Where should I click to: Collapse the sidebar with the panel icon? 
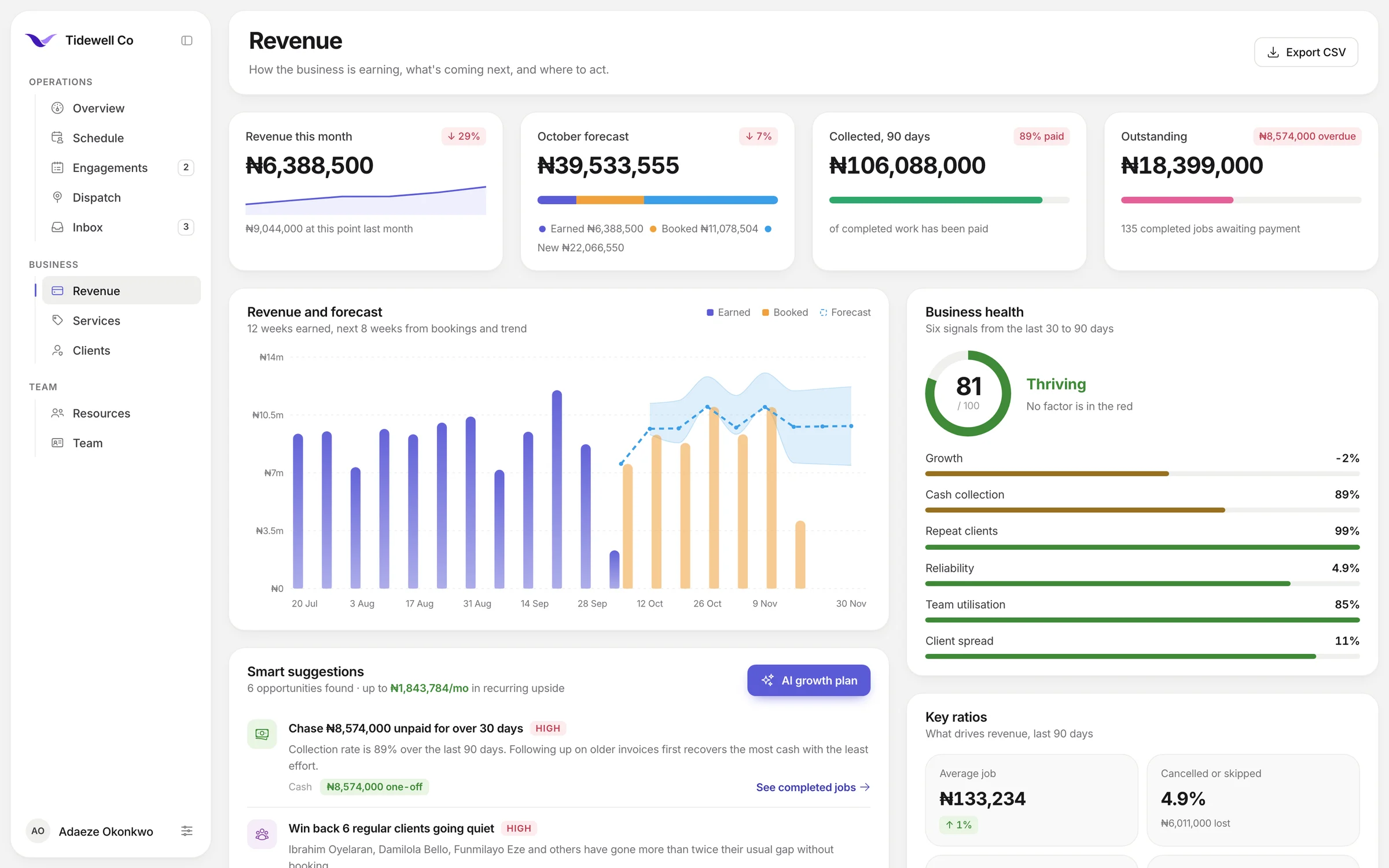[x=186, y=41]
